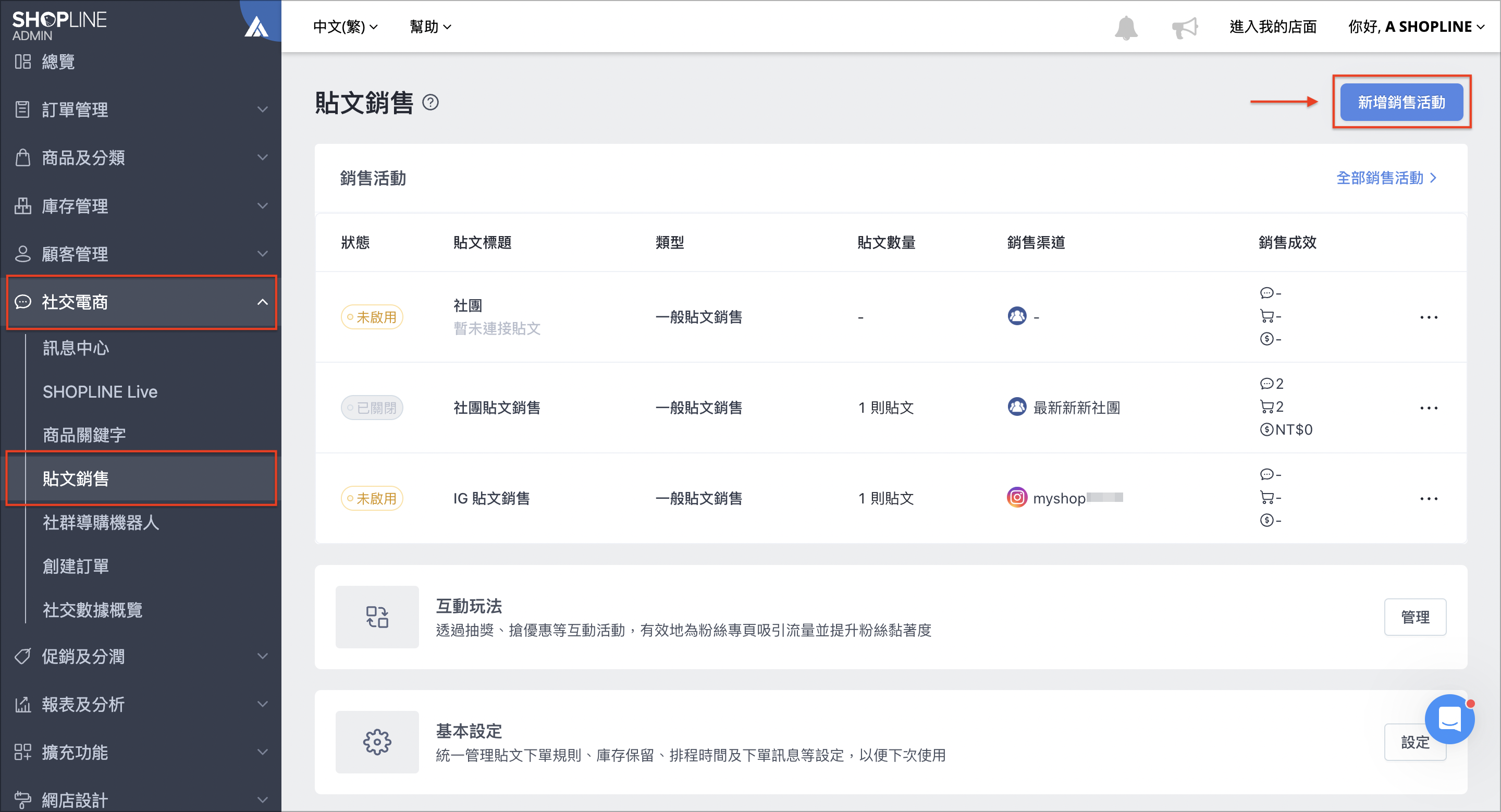This screenshot has height=812, width=1501.
Task: Click the 銷售成效 column header
Action: [x=1287, y=242]
